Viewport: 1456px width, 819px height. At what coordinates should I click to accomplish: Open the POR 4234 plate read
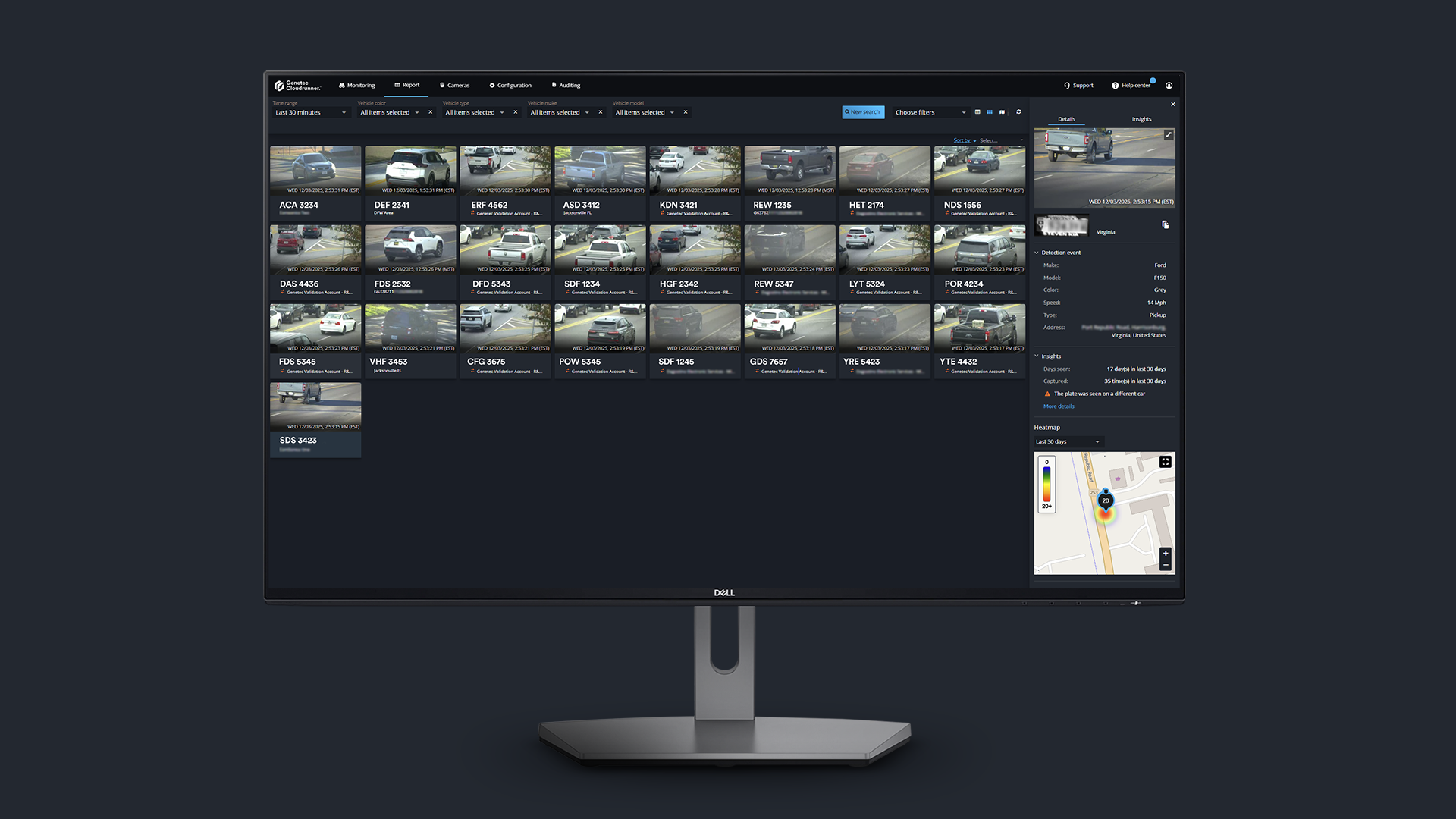click(x=980, y=262)
